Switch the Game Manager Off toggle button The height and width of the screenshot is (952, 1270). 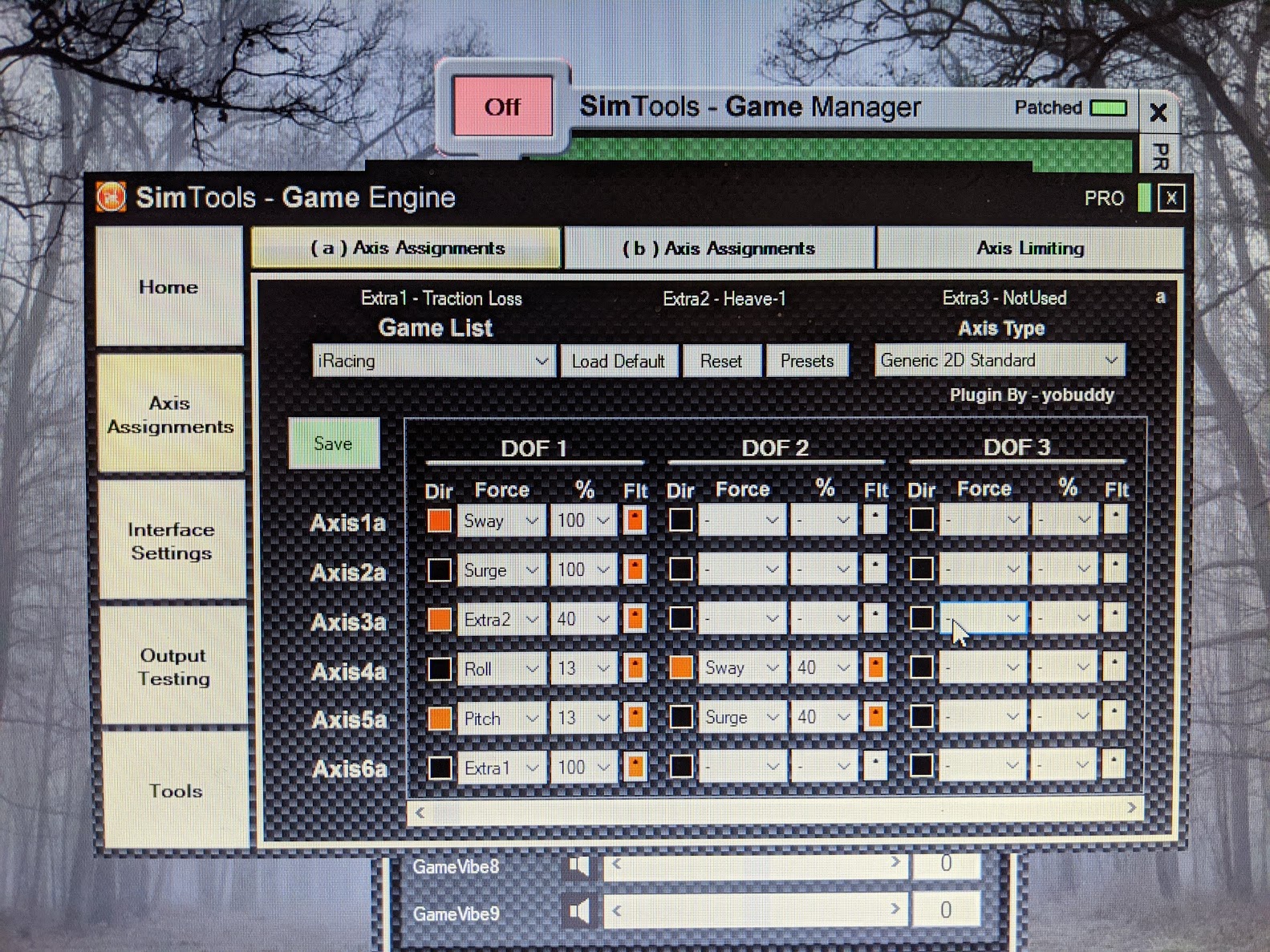coord(502,107)
